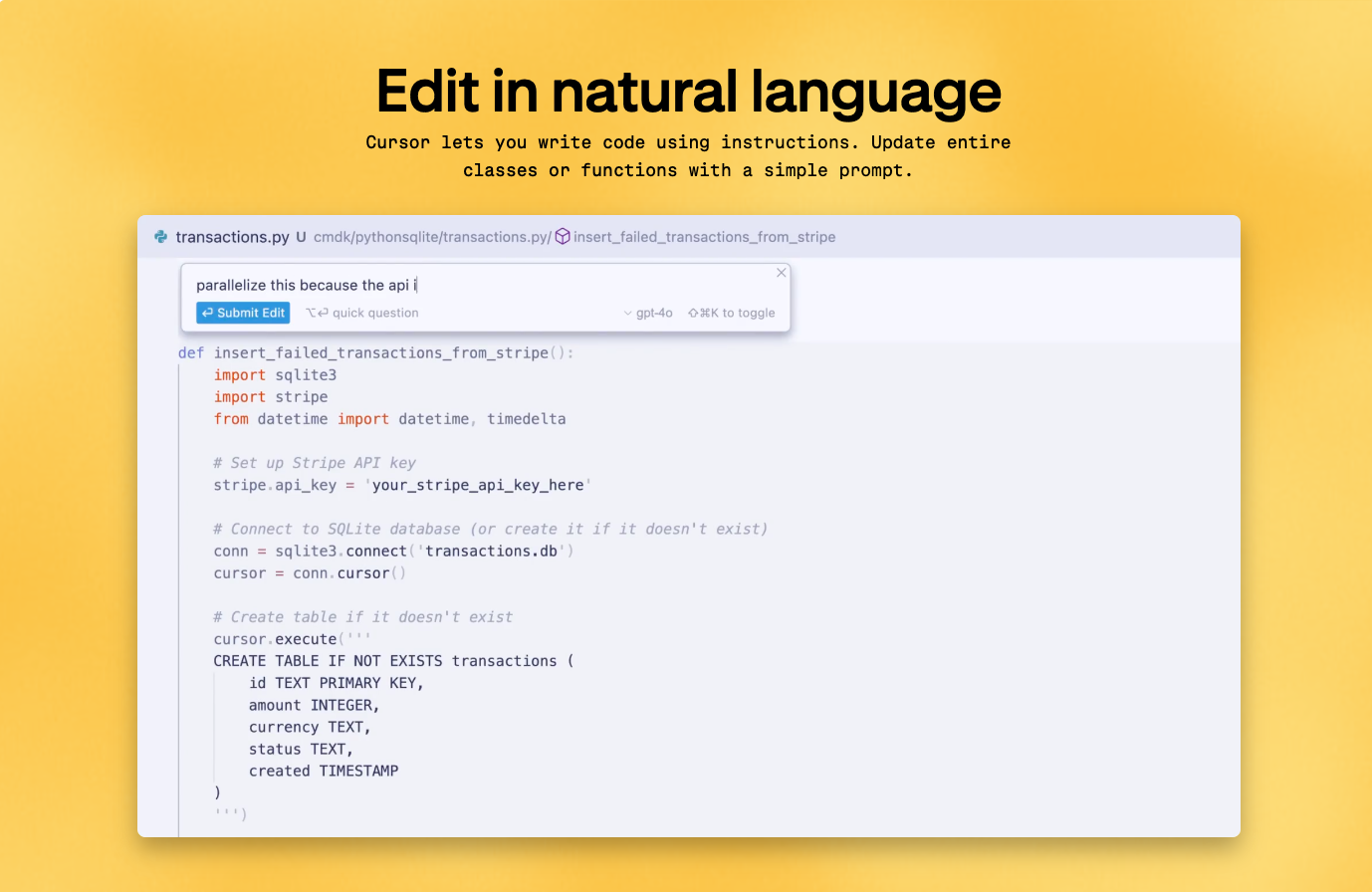Click the 'import sqlite3' code line
This screenshot has width=1372, height=892.
(276, 375)
